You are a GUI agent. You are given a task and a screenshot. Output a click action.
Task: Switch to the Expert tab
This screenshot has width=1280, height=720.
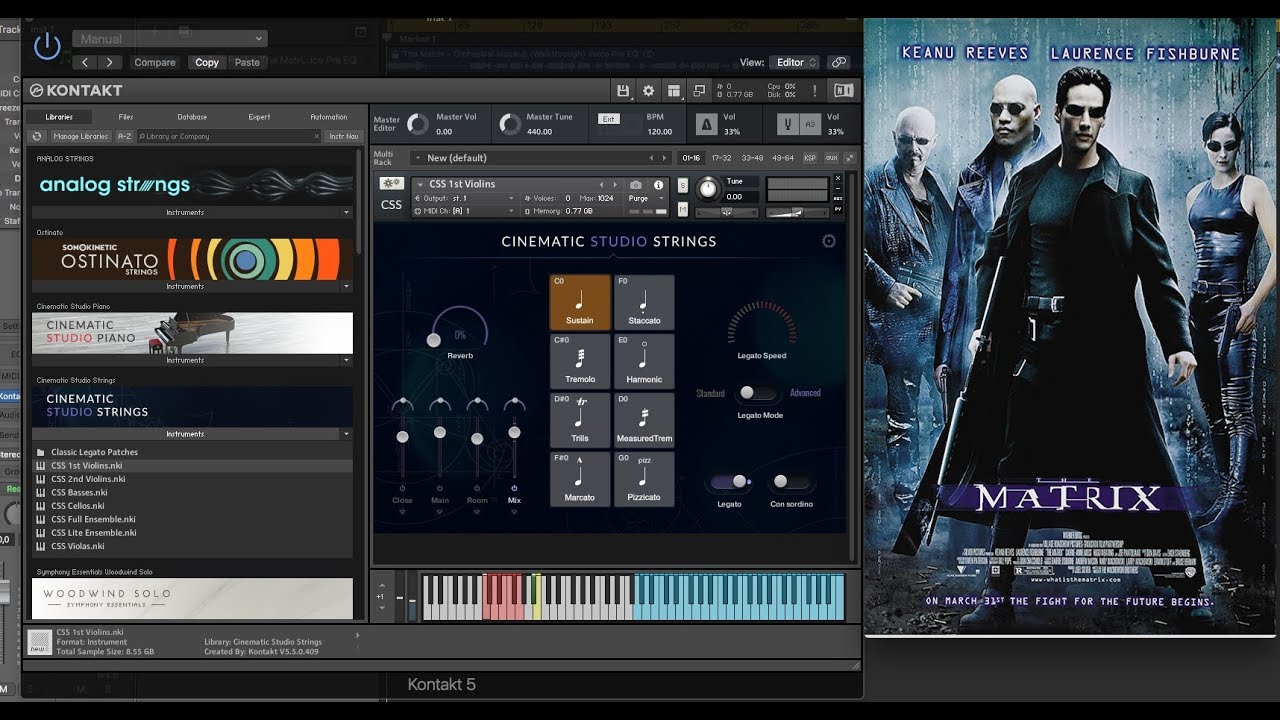tap(259, 117)
